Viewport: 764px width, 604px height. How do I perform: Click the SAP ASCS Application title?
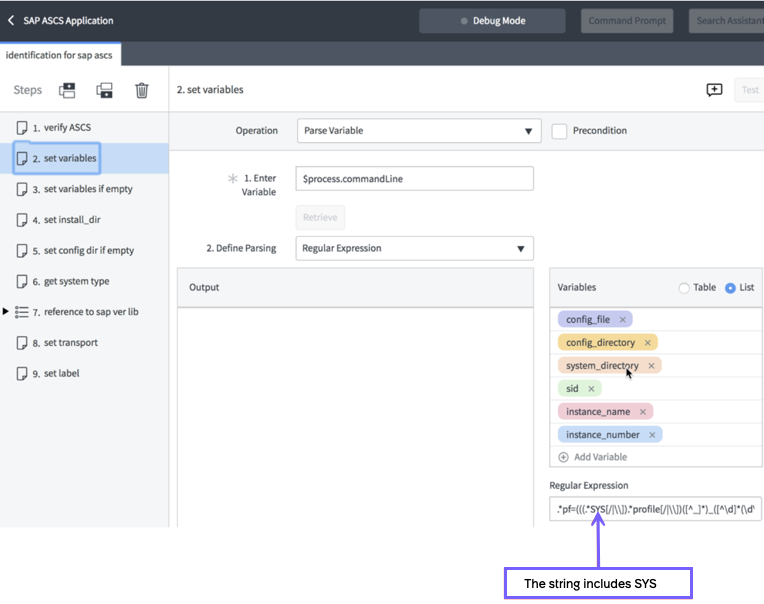point(68,20)
